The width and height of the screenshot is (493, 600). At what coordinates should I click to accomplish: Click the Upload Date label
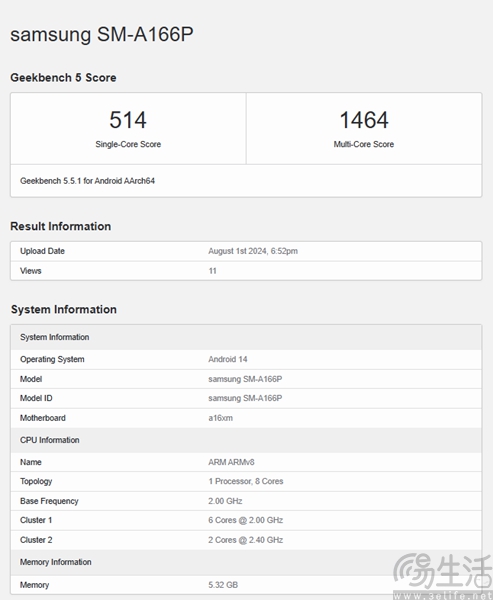pos(42,251)
